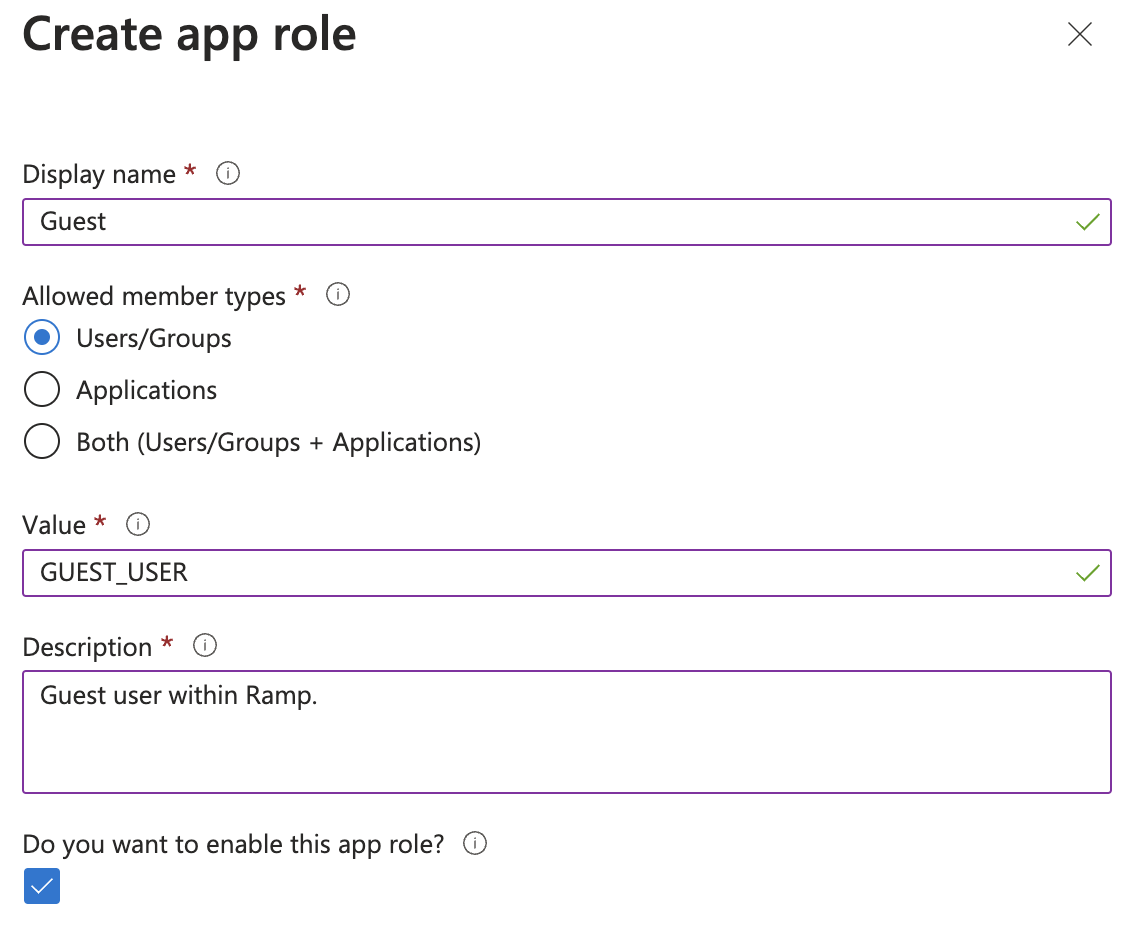
Task: Click the Description label text
Action: point(87,647)
